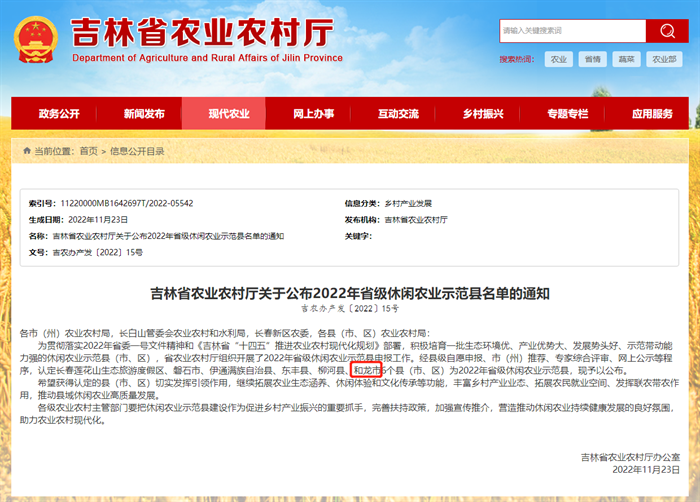The image size is (700, 502).
Task: Open the 政务公开 navigation menu
Action: (x=59, y=114)
